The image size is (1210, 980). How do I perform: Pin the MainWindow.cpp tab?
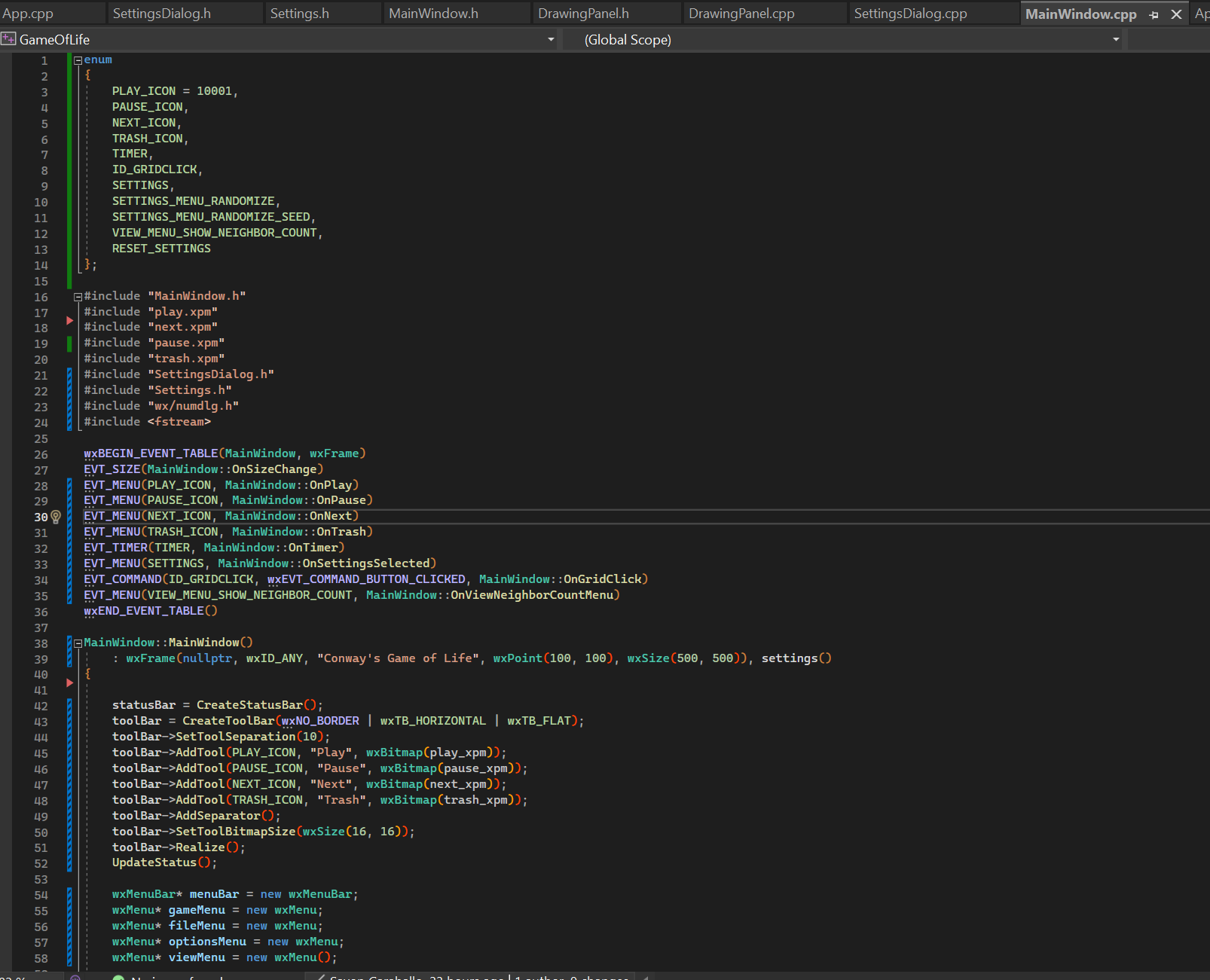point(1153,14)
